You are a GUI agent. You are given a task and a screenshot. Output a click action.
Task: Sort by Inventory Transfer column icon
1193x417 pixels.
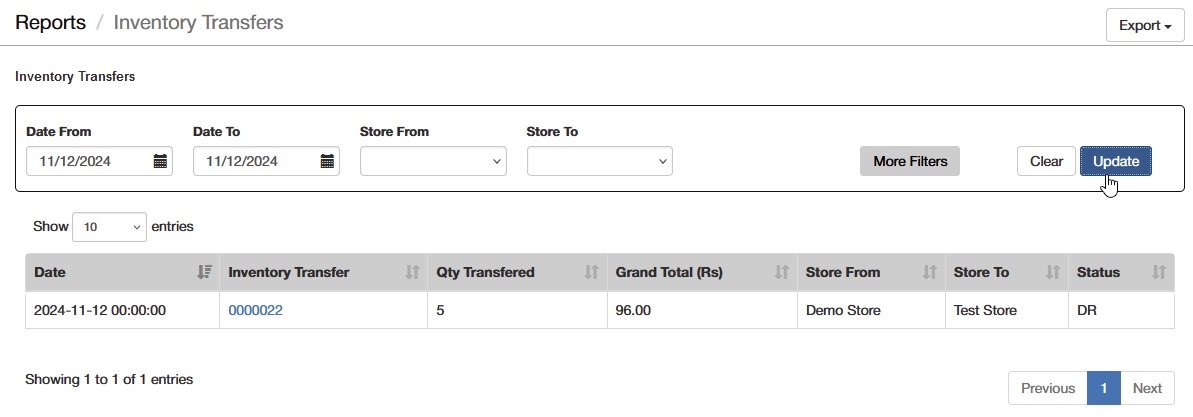[x=412, y=272]
